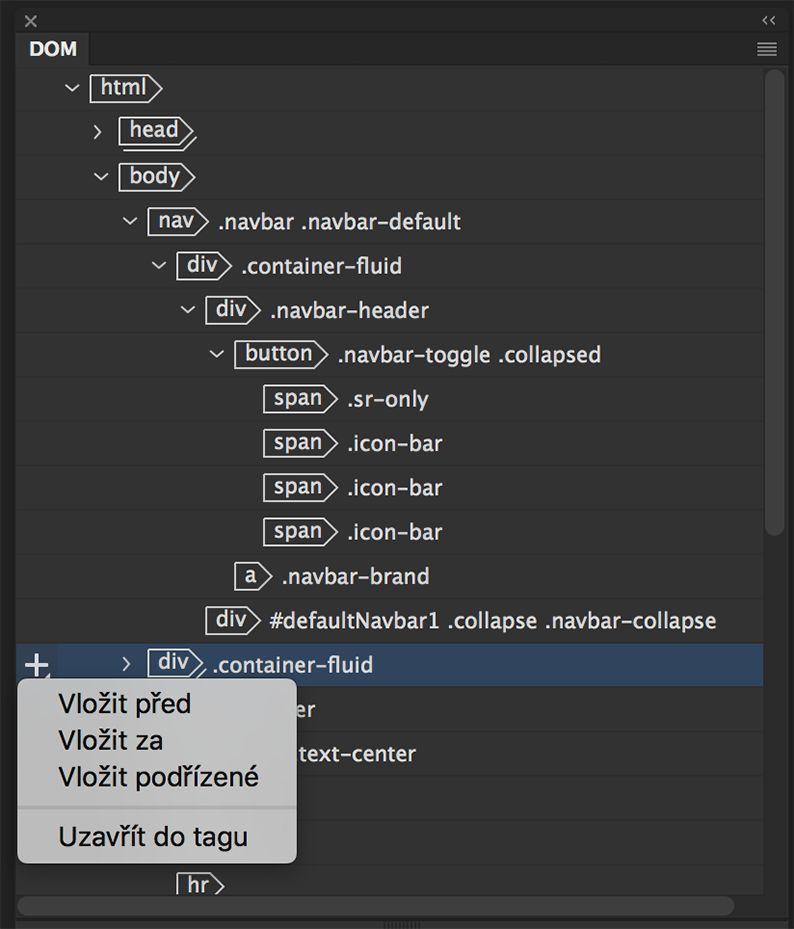Select the html tag icon
This screenshot has height=929, width=794.
pos(125,88)
